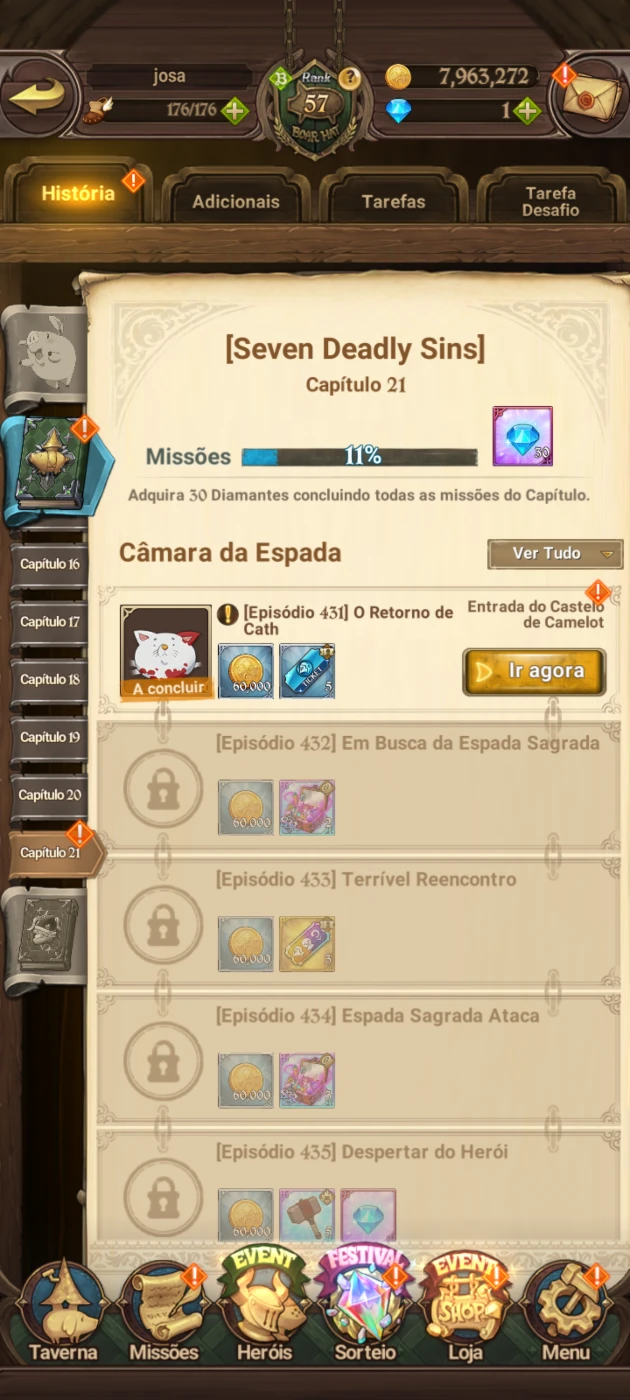Image resolution: width=630 pixels, height=1400 pixels.
Task: Tap the 30 diamonds chapter reward
Action: coord(522,436)
